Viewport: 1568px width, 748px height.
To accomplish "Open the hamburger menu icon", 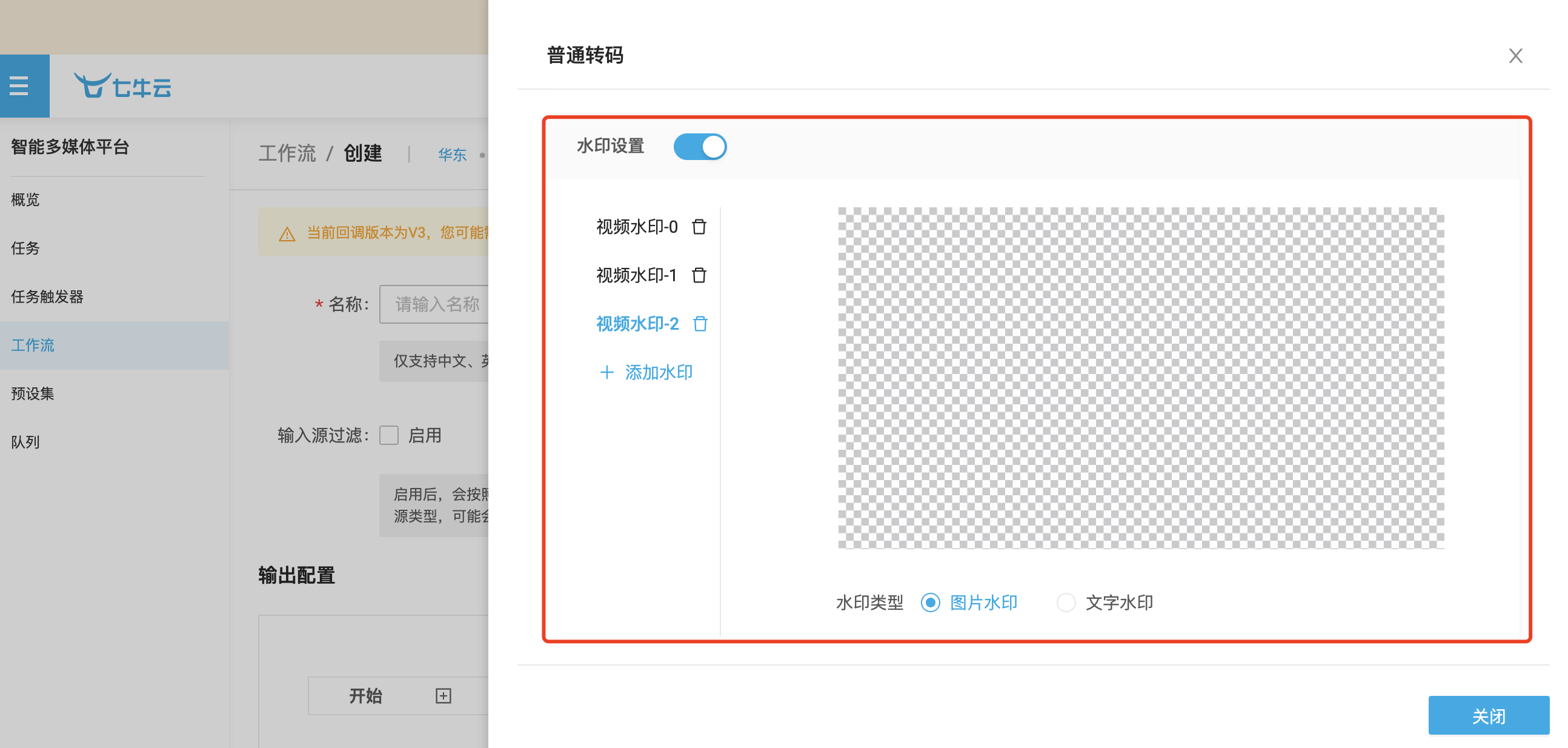I will [19, 86].
